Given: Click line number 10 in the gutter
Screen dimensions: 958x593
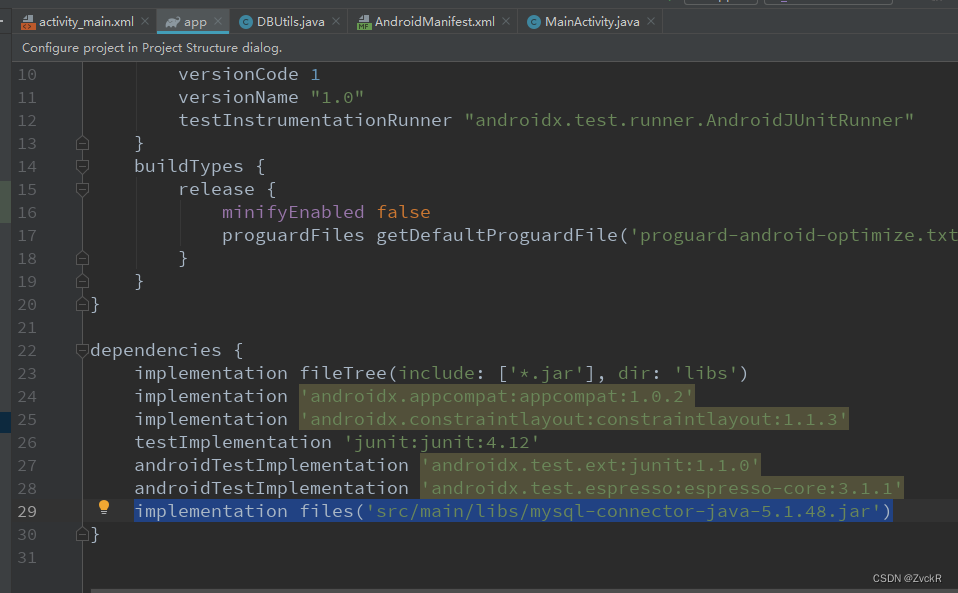Looking at the screenshot, I should (27, 75).
